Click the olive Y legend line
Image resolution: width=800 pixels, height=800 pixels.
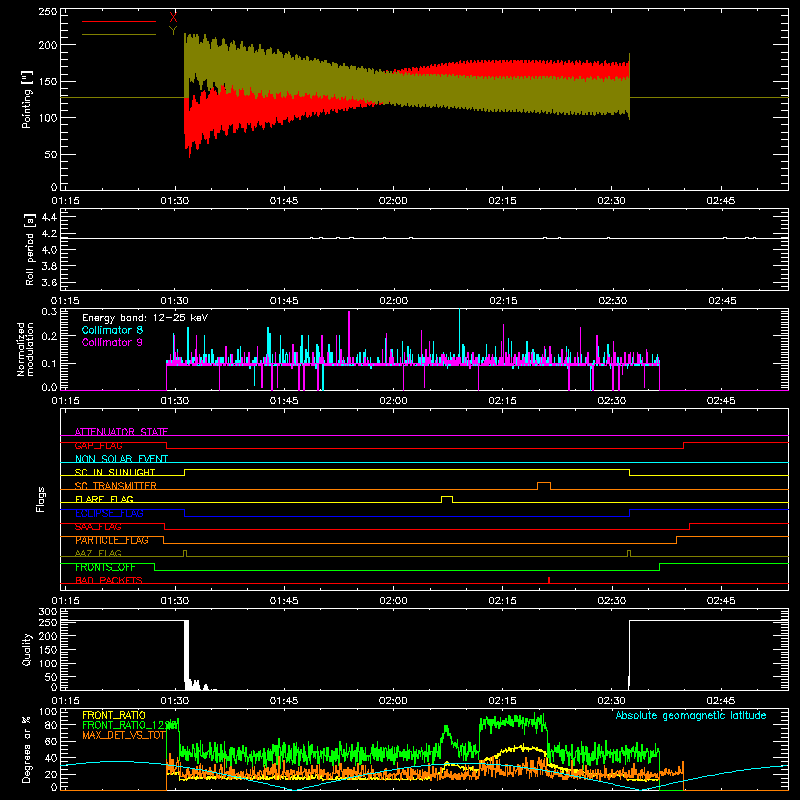(x=119, y=34)
